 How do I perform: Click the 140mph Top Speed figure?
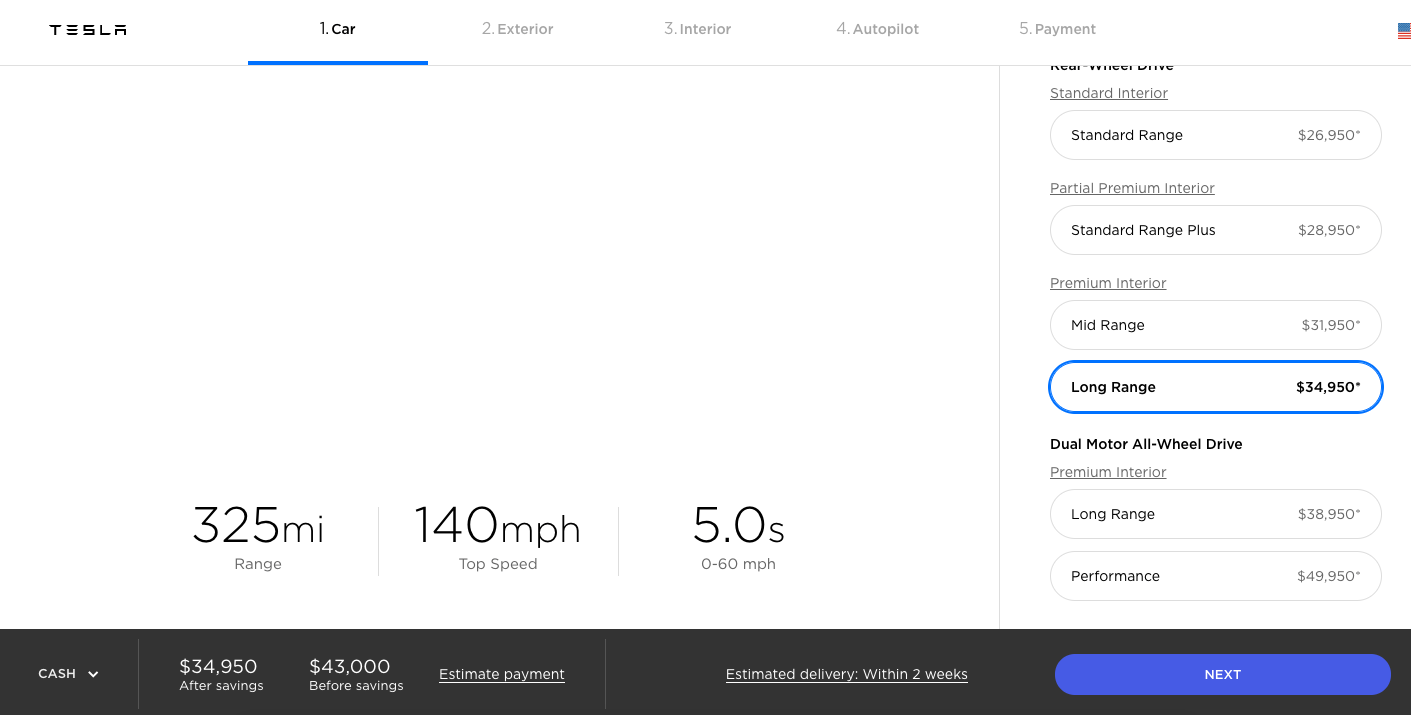[498, 537]
